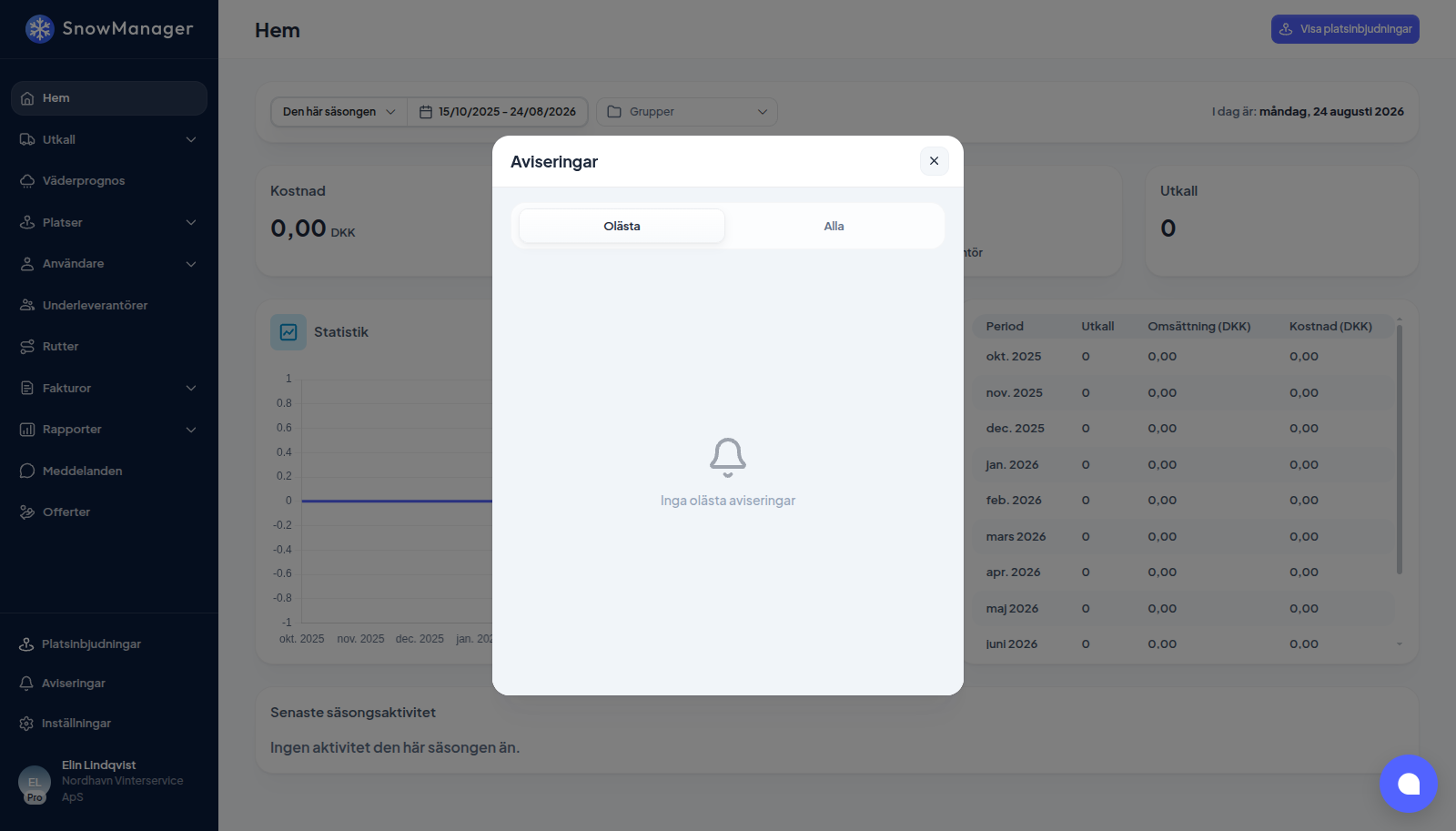
Task: Click the 'Omsättning (DKK)' column header
Action: point(1199,327)
